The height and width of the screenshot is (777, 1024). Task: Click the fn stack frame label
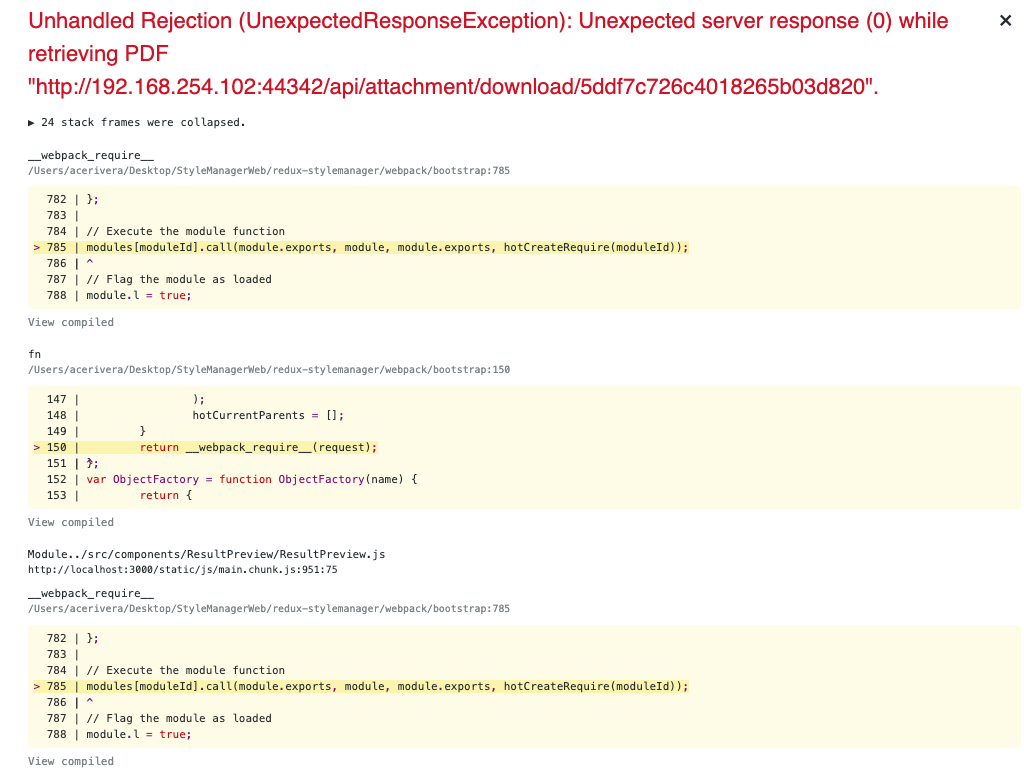click(34, 353)
